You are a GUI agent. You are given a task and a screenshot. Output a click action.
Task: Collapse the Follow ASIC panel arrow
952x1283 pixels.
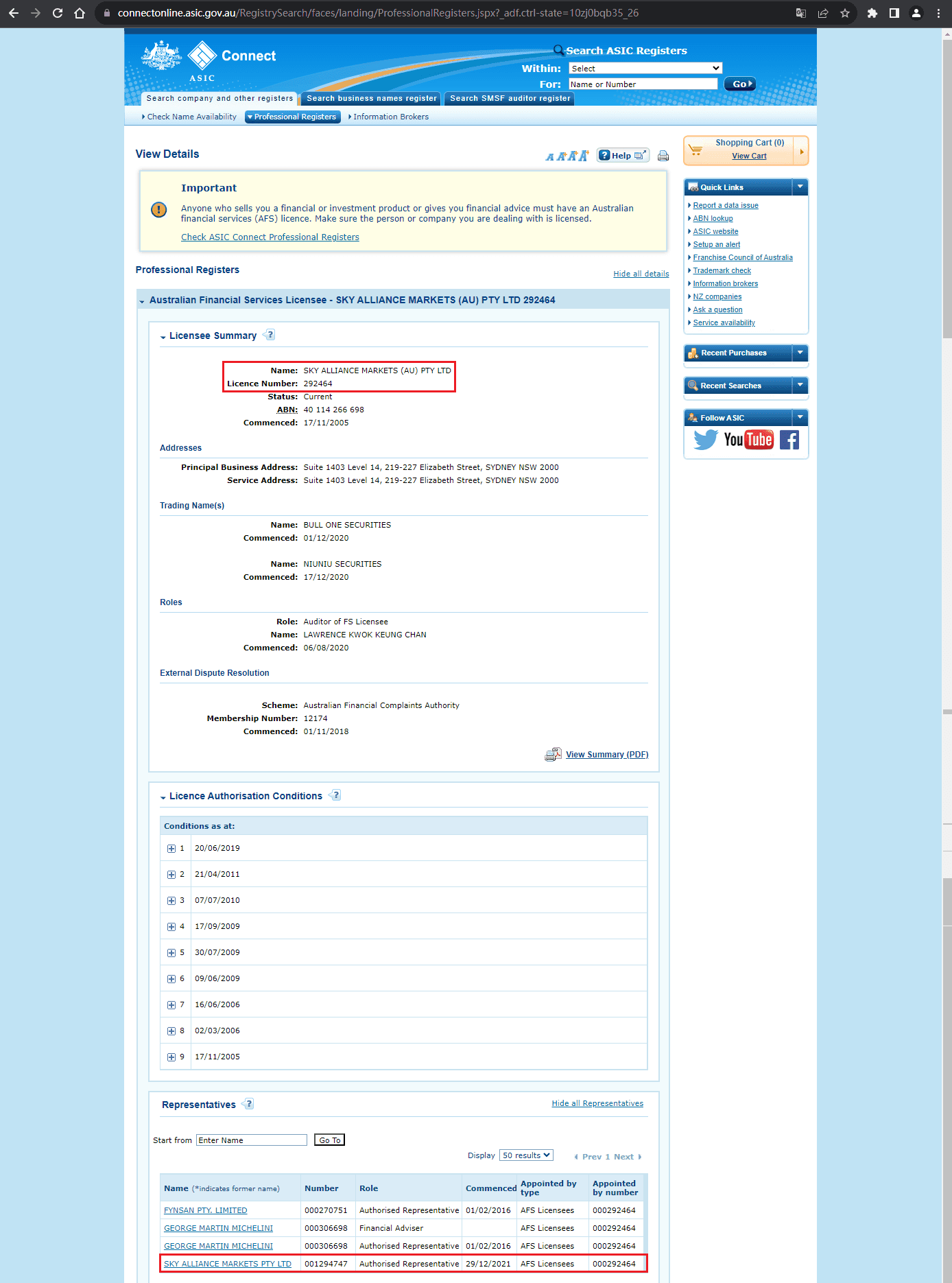click(x=800, y=417)
